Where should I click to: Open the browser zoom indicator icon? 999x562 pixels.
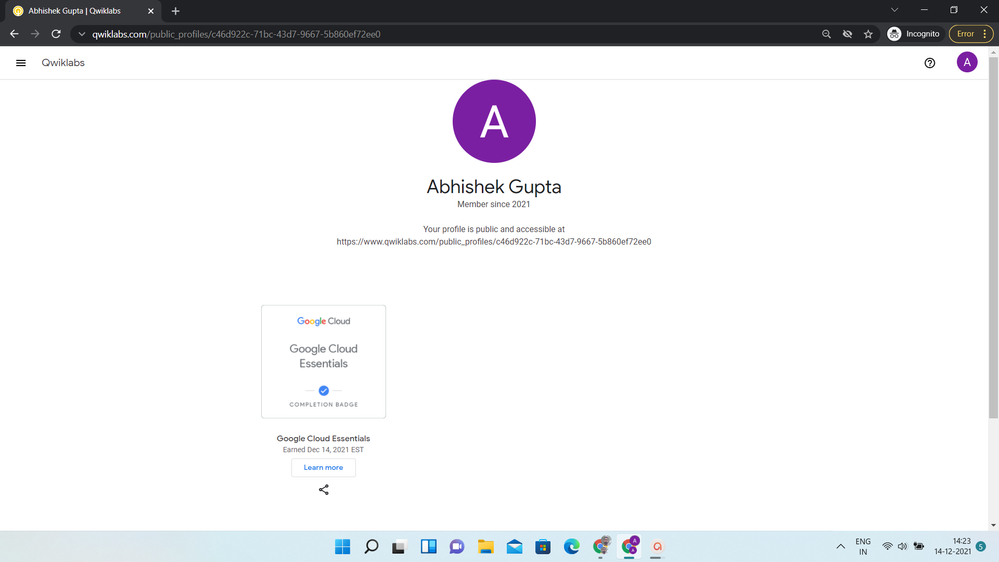tap(826, 34)
